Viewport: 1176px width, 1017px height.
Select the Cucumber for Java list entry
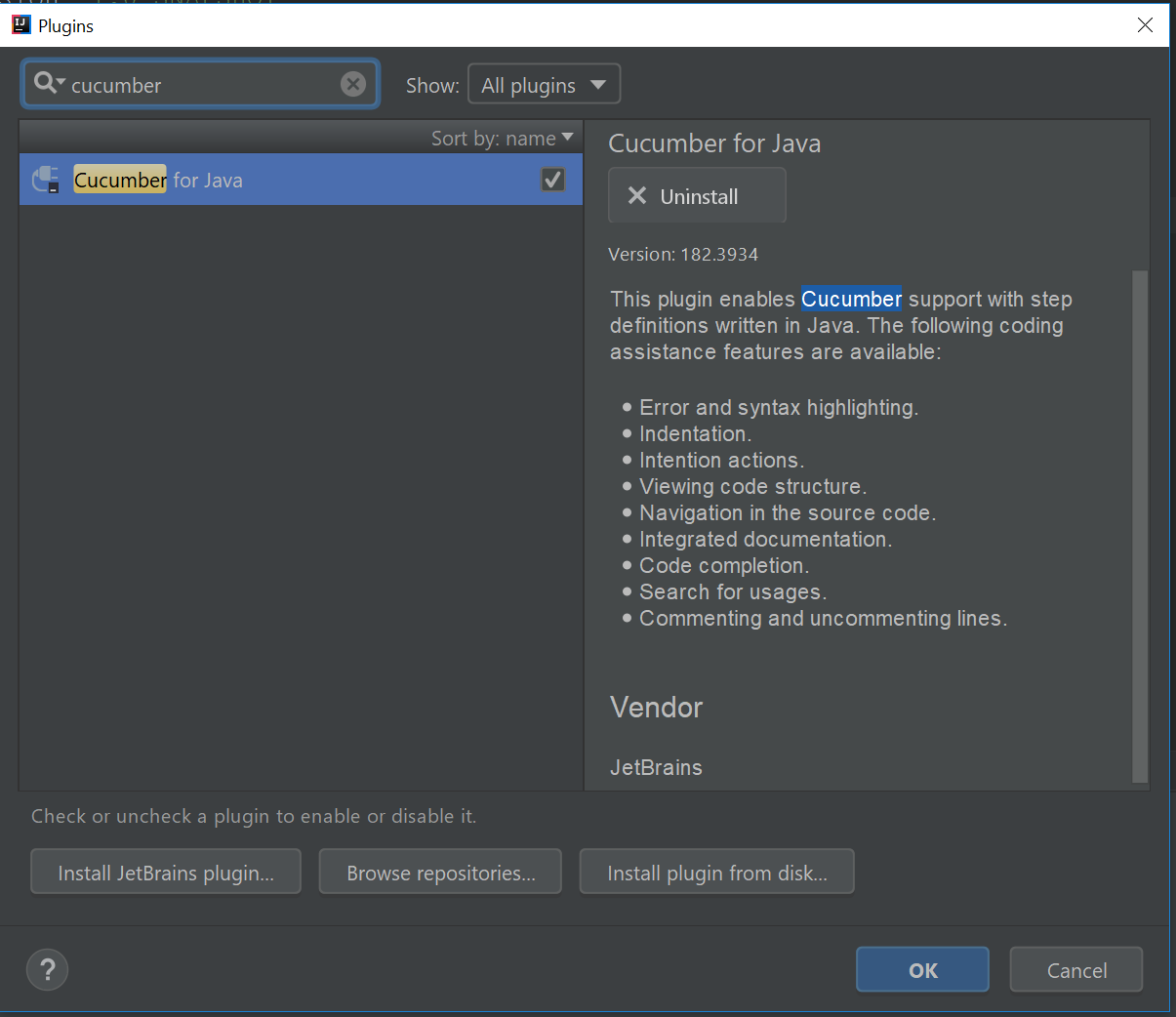[x=244, y=180]
